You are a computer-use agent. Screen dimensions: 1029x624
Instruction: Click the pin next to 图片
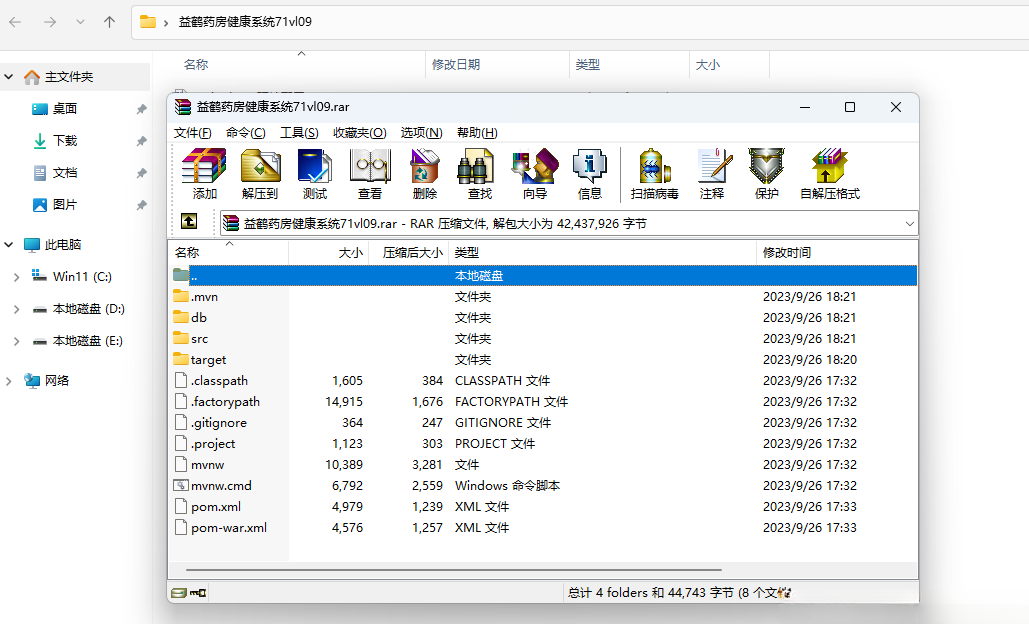[x=141, y=205]
